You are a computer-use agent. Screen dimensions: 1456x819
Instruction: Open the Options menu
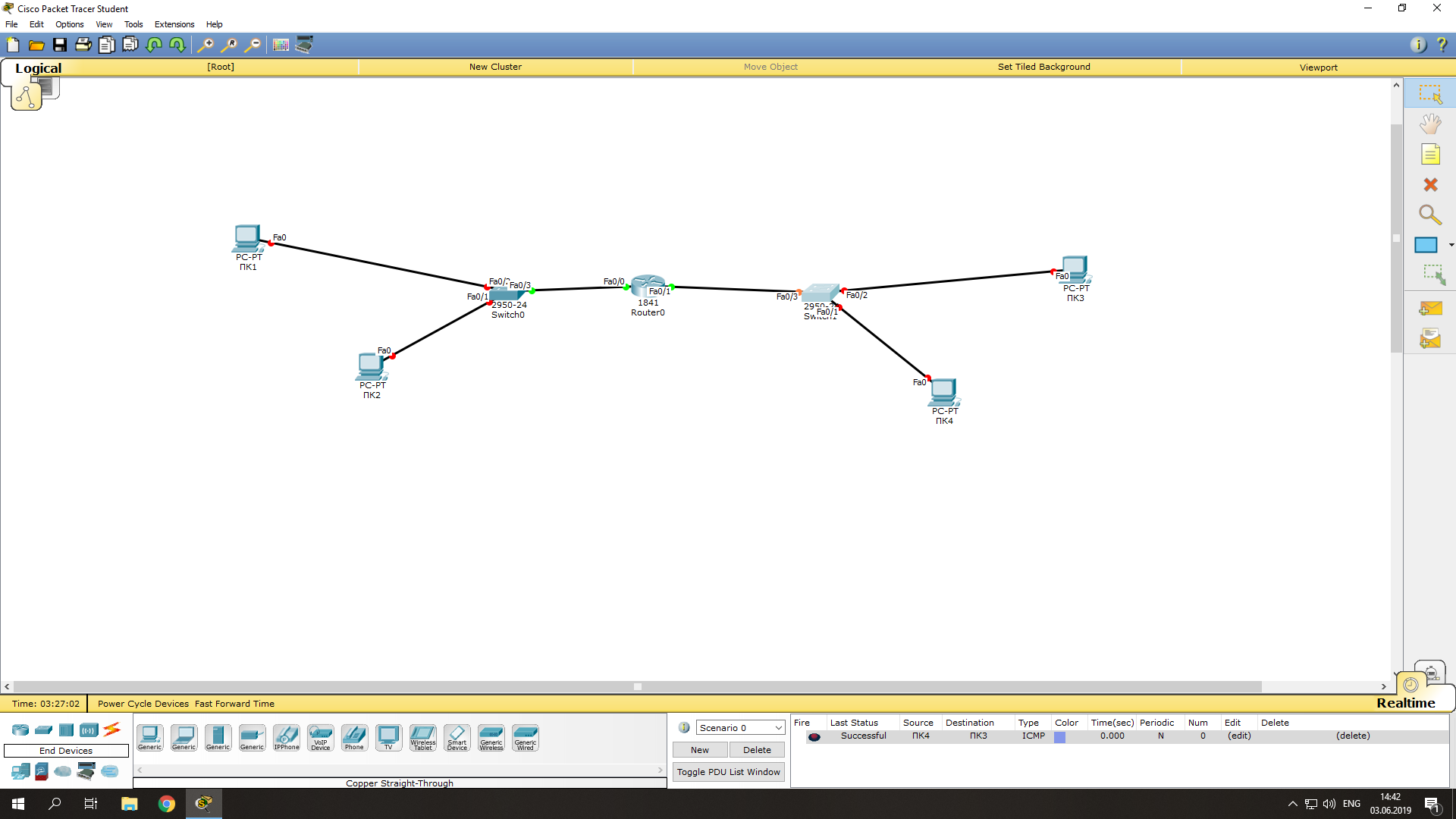tap(69, 24)
